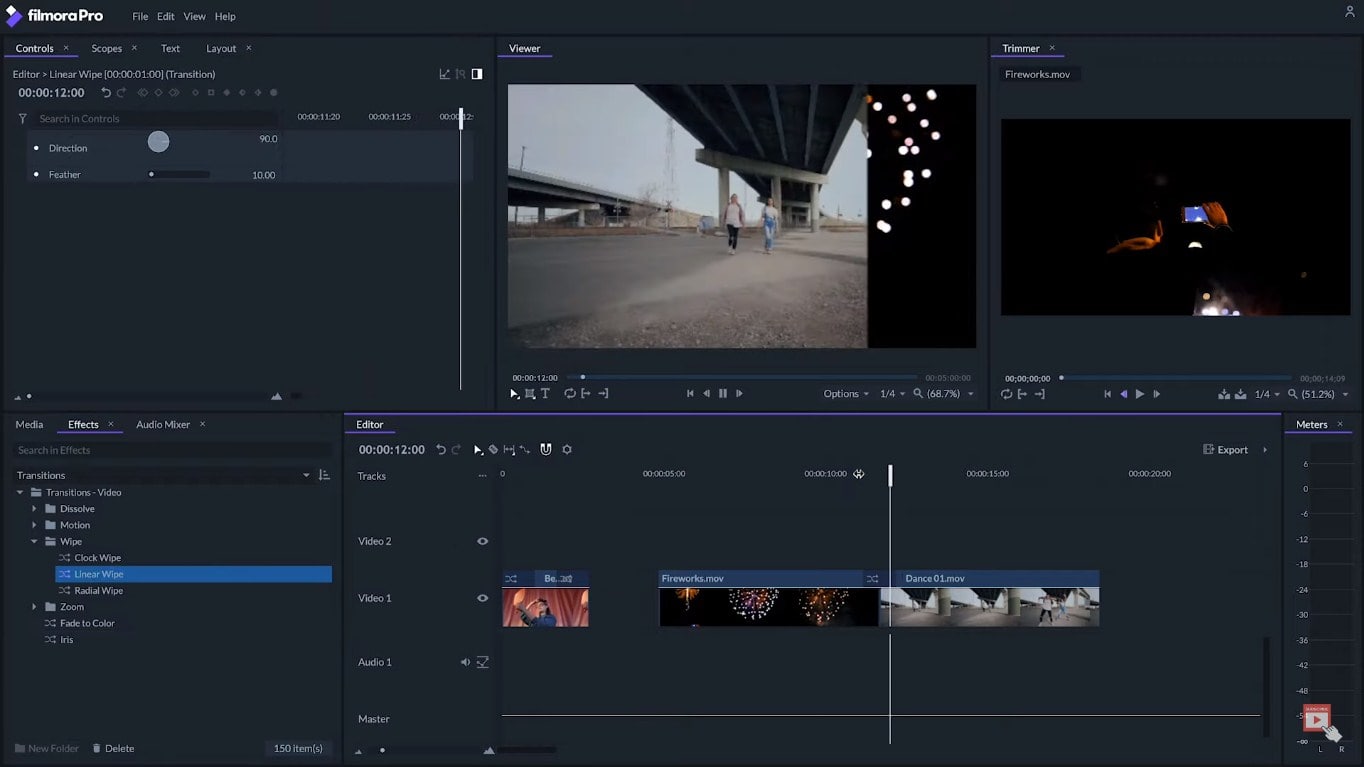Click the Text tool icon in Viewer
The width and height of the screenshot is (1364, 767).
pyautogui.click(x=545, y=394)
